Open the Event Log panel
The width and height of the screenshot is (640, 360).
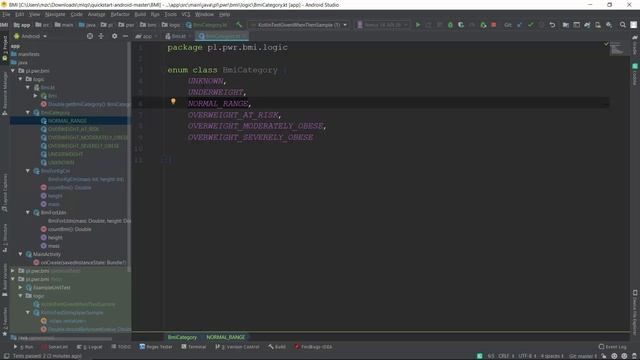tap(612, 347)
